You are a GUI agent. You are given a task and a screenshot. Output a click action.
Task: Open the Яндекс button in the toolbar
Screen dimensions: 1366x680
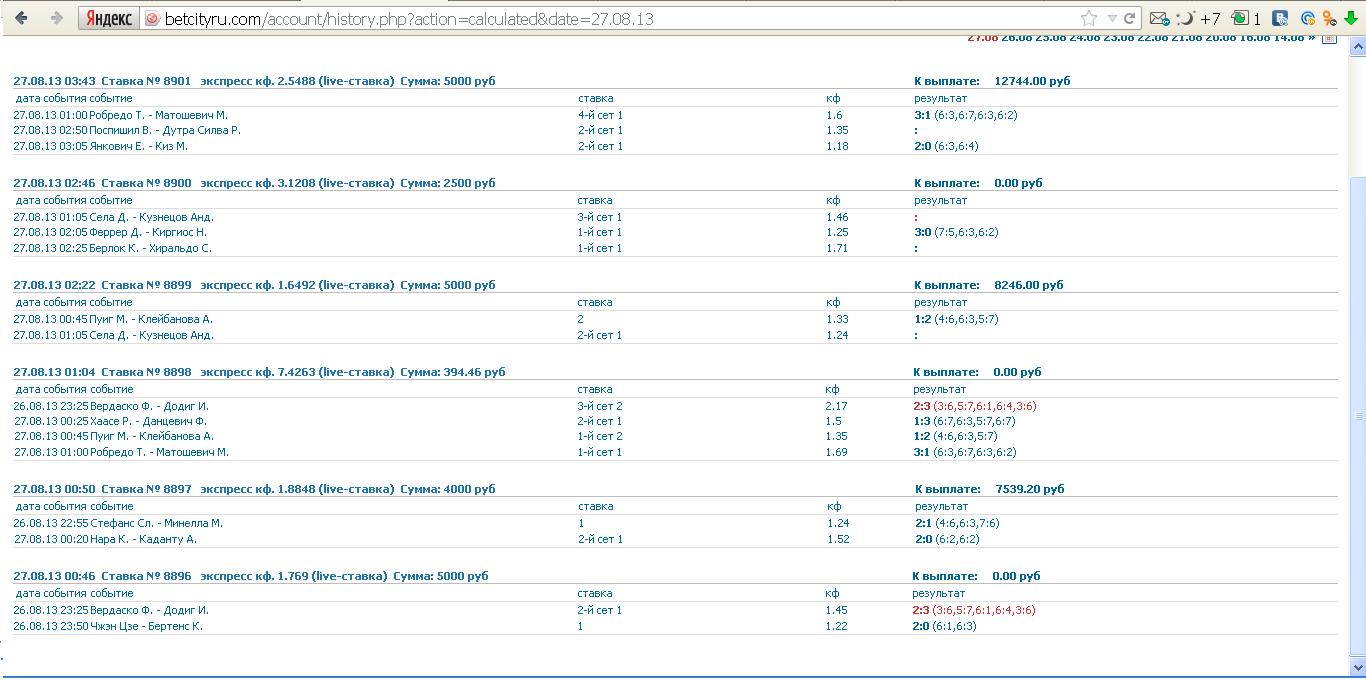[109, 18]
